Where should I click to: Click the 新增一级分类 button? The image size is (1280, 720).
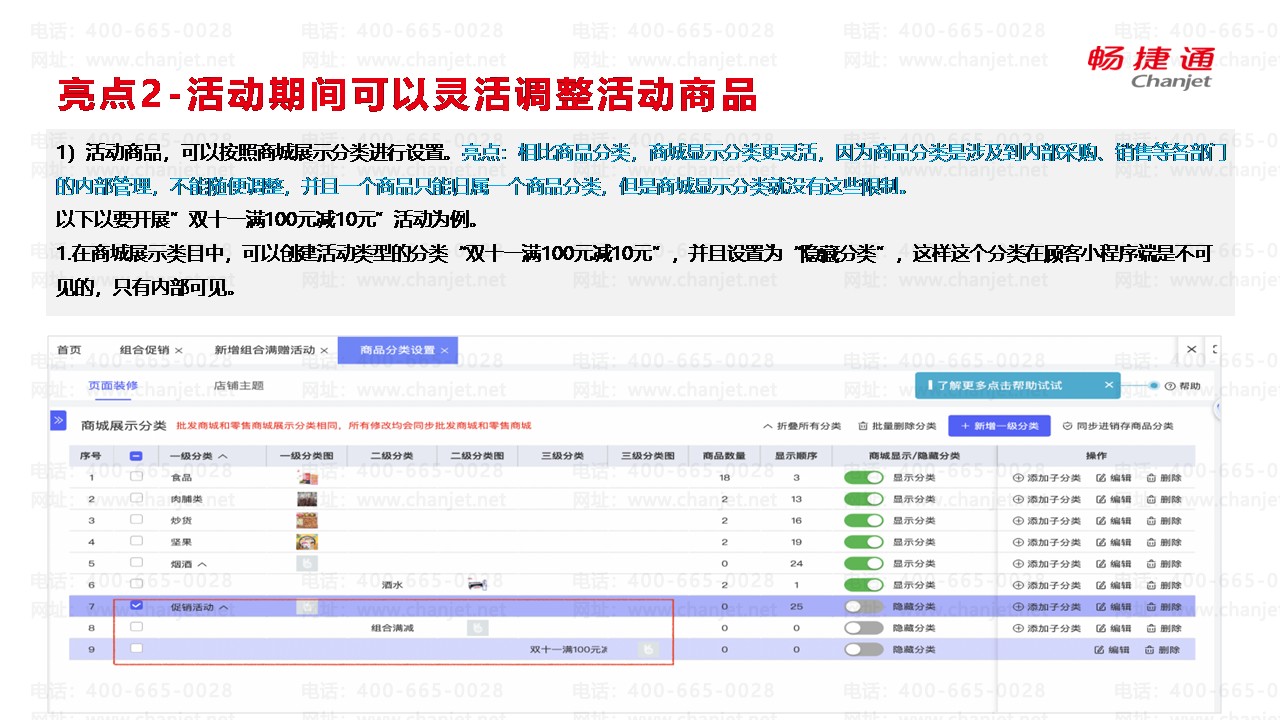[x=999, y=426]
